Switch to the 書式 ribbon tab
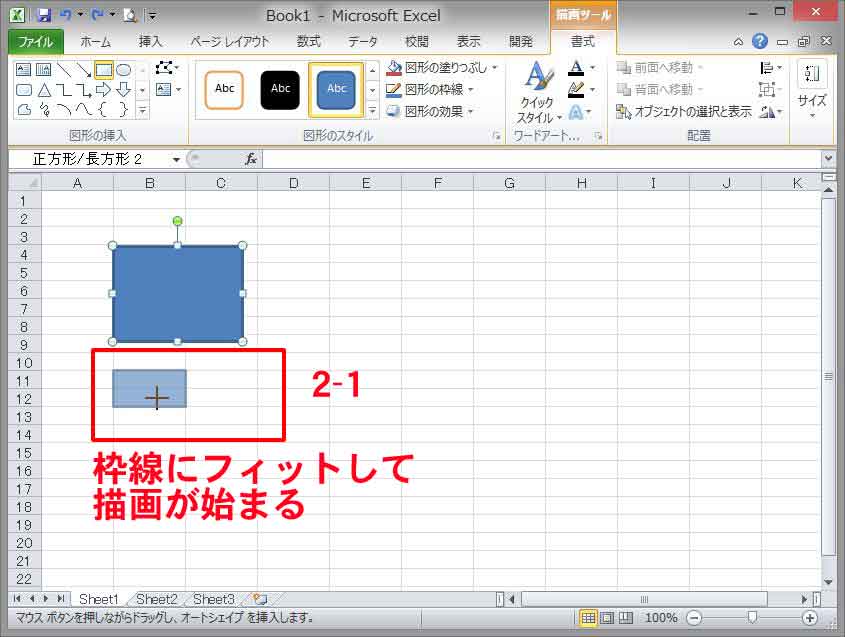845x637 pixels. (x=581, y=42)
